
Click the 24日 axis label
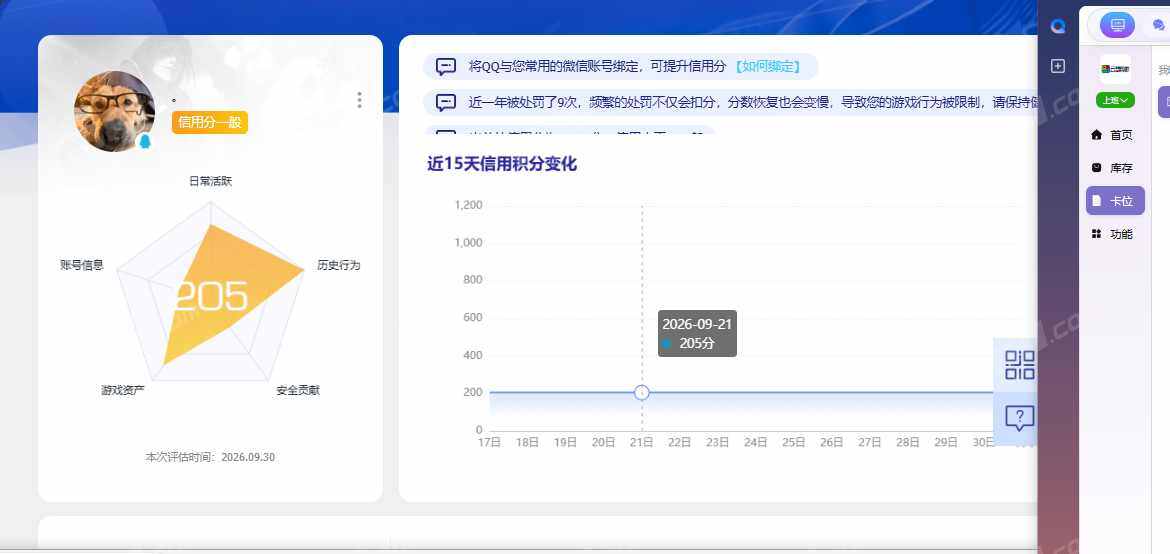click(x=756, y=442)
